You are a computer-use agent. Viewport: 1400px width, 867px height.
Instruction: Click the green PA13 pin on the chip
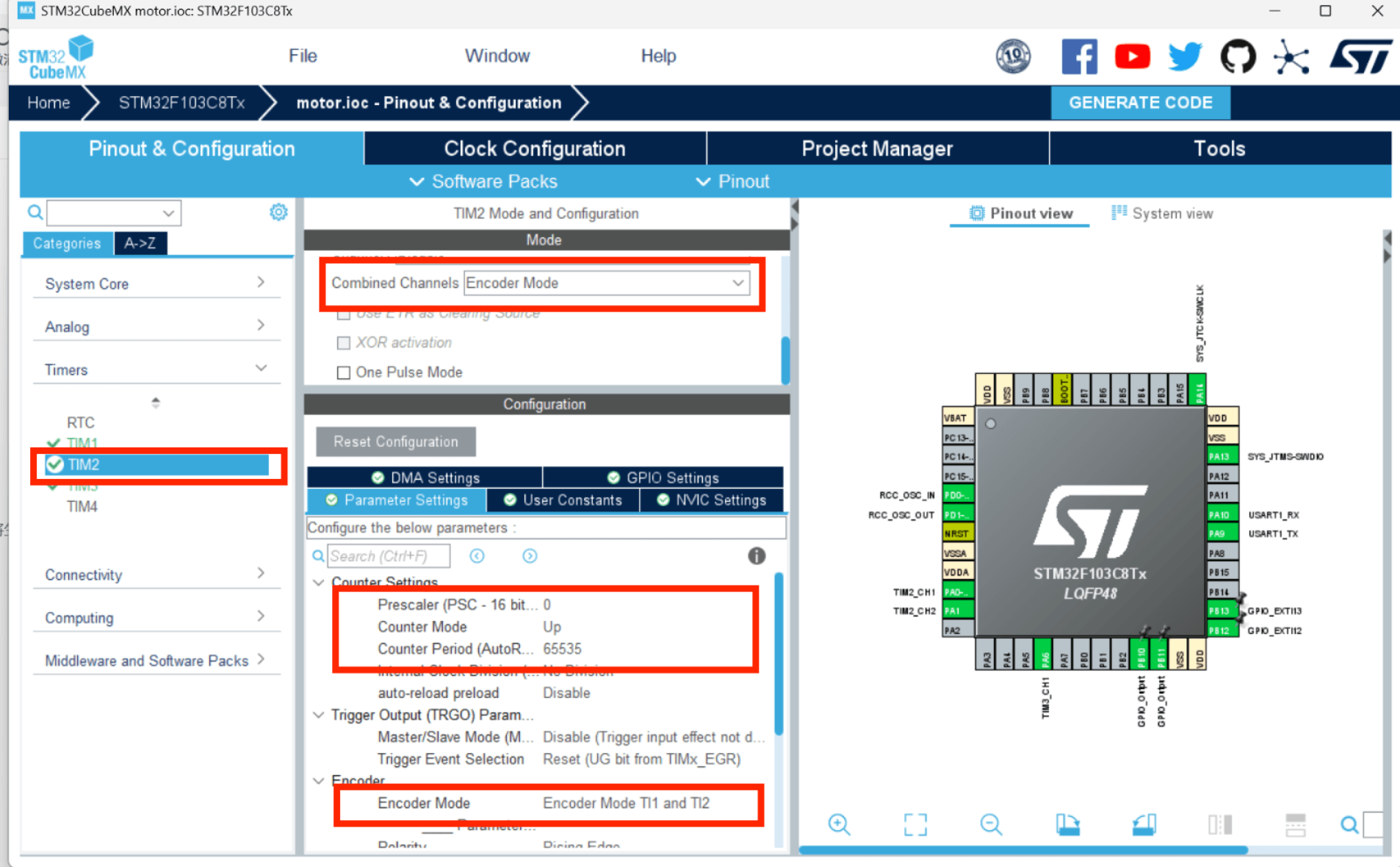click(x=1223, y=456)
